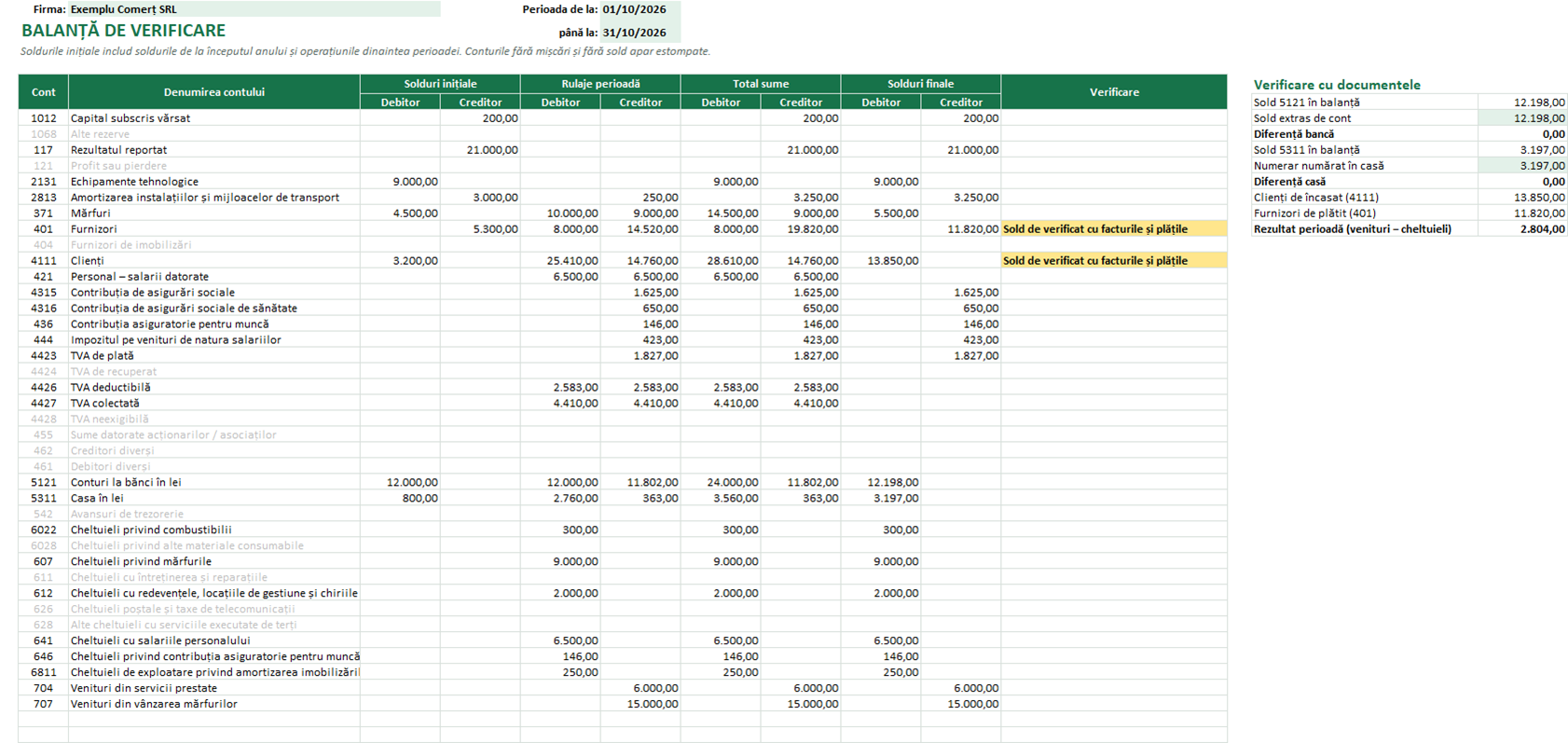
Task: Click the "Diferență bancă" label
Action: click(x=1294, y=134)
